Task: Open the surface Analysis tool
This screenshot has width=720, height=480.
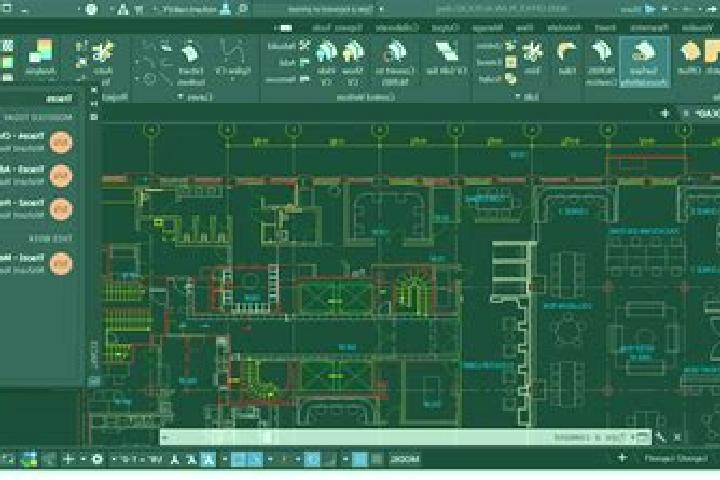Action: (41, 58)
